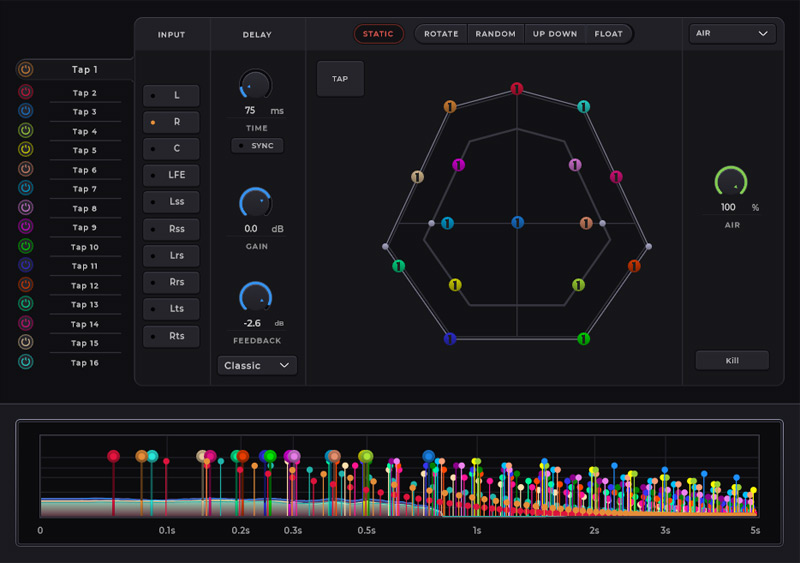The height and width of the screenshot is (563, 800).
Task: Toggle the Tap 11 power icon
Action: [26, 266]
